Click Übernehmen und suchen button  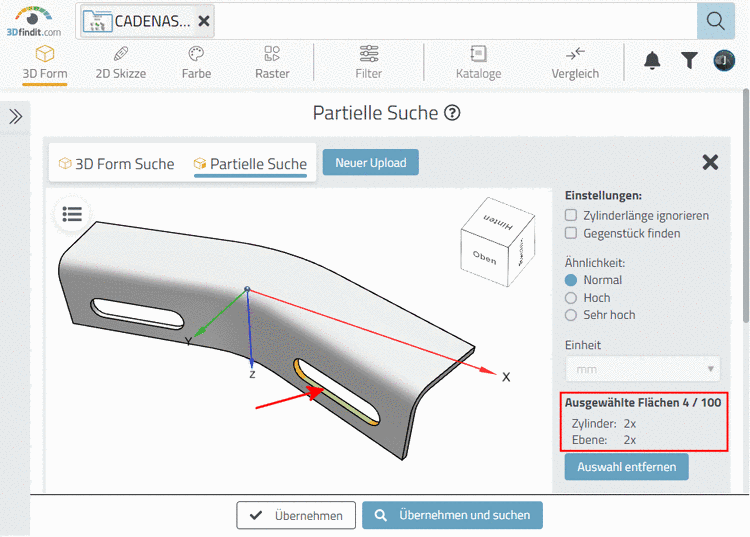[452, 515]
